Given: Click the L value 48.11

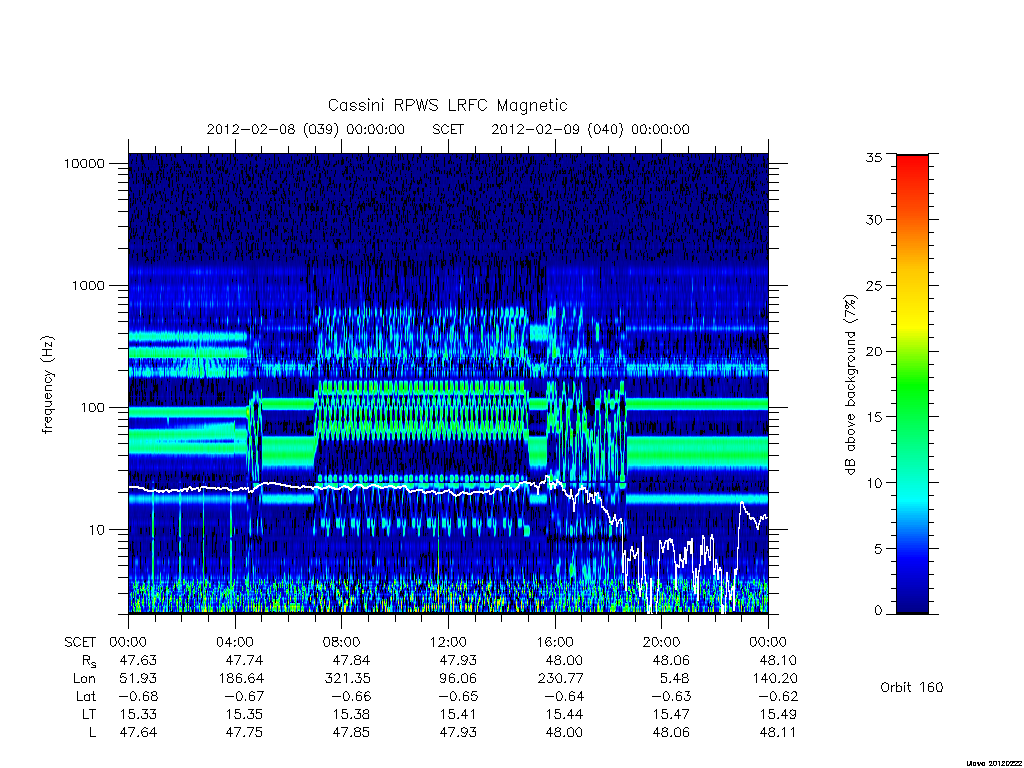Looking at the screenshot, I should point(778,732).
